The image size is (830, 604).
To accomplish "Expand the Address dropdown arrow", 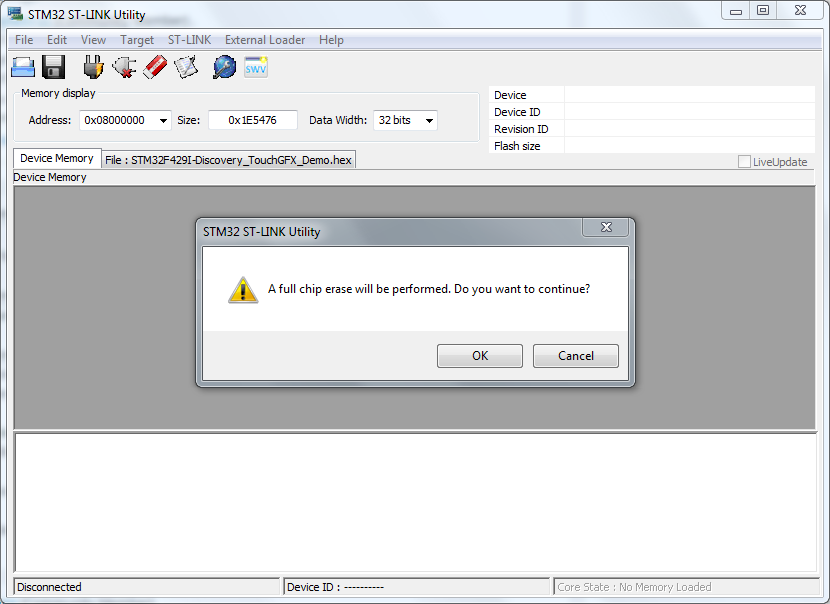I will (x=164, y=121).
